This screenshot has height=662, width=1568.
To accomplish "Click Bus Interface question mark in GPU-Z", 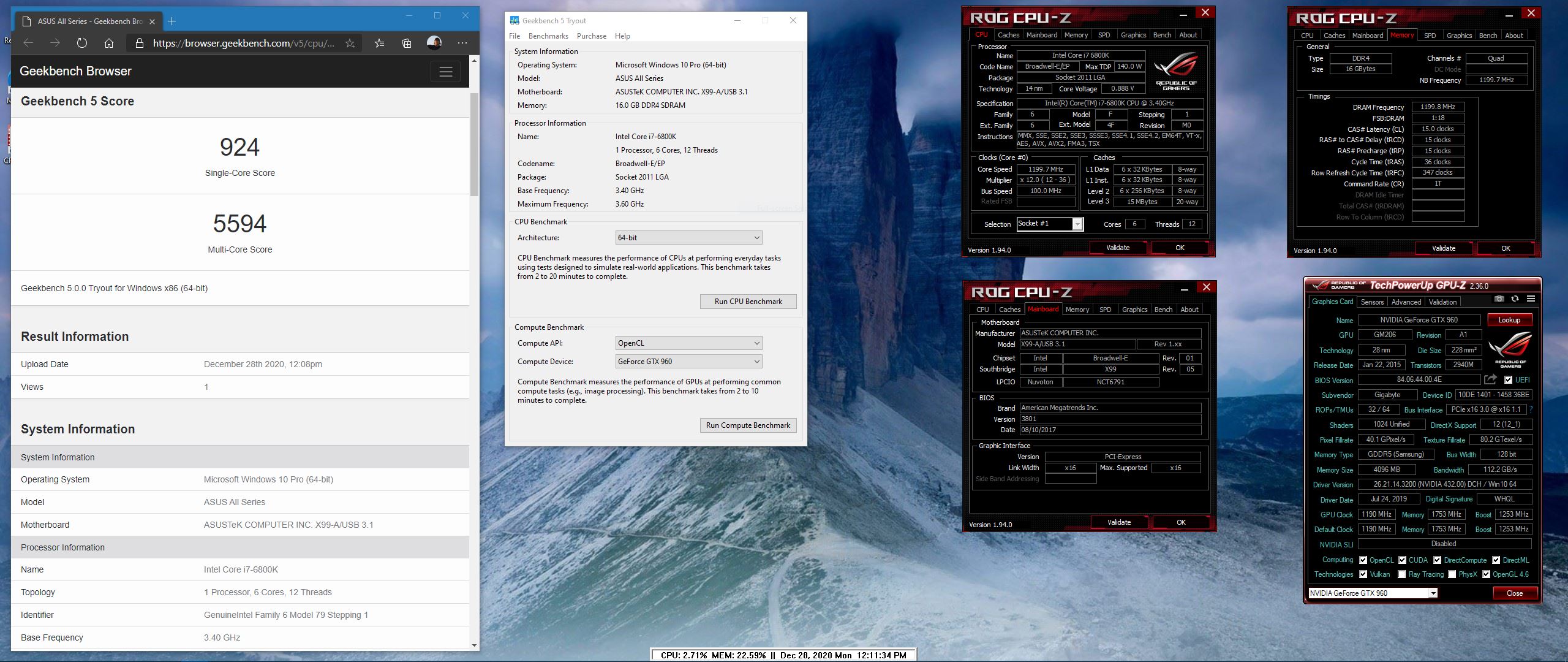I will coord(1531,409).
